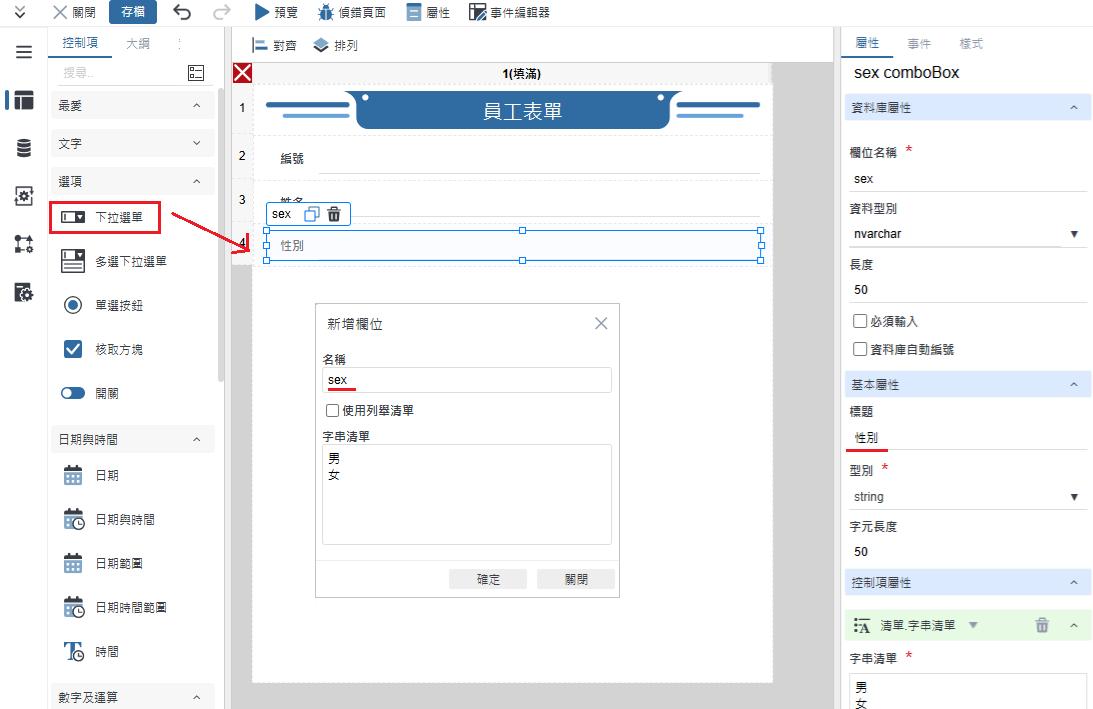Click the database icon in left sidebar
The image size is (1093, 709).
click(23, 148)
